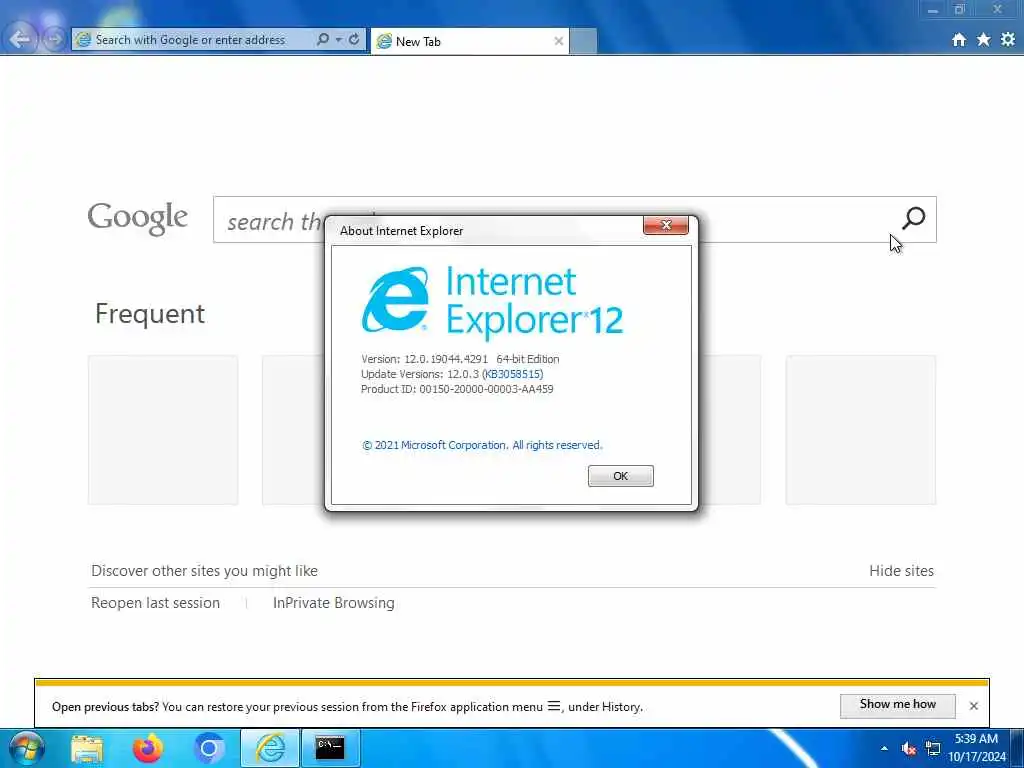Open a new blank tab button
Image resolution: width=1024 pixels, height=768 pixels.
point(583,41)
